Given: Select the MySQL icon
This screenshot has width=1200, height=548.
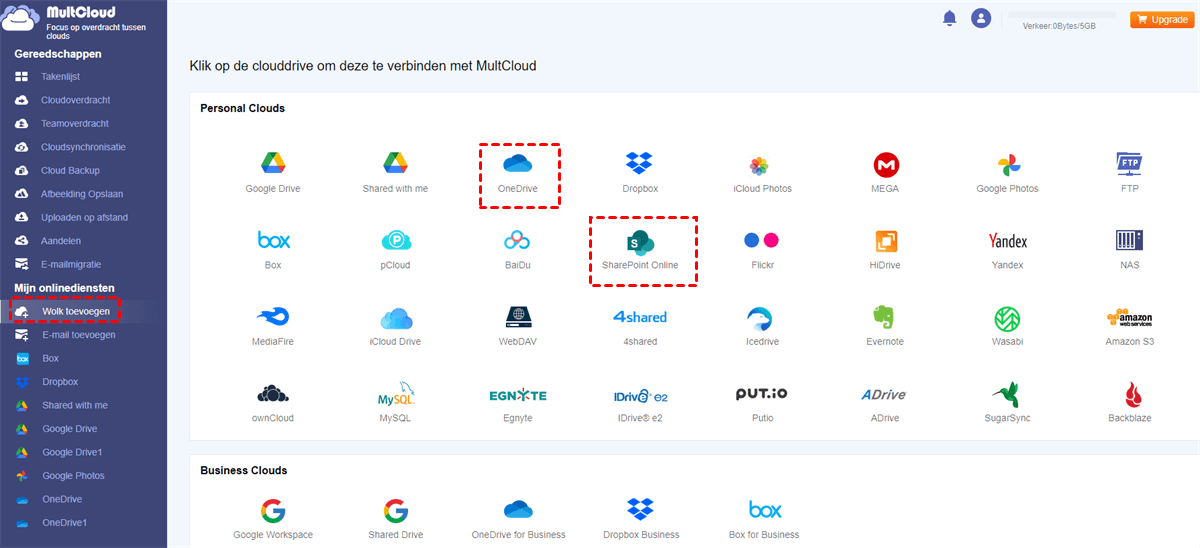Looking at the screenshot, I should (395, 393).
